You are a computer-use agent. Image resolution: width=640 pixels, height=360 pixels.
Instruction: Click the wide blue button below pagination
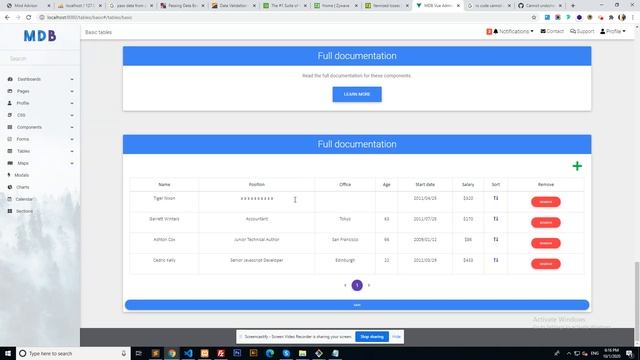coord(357,305)
